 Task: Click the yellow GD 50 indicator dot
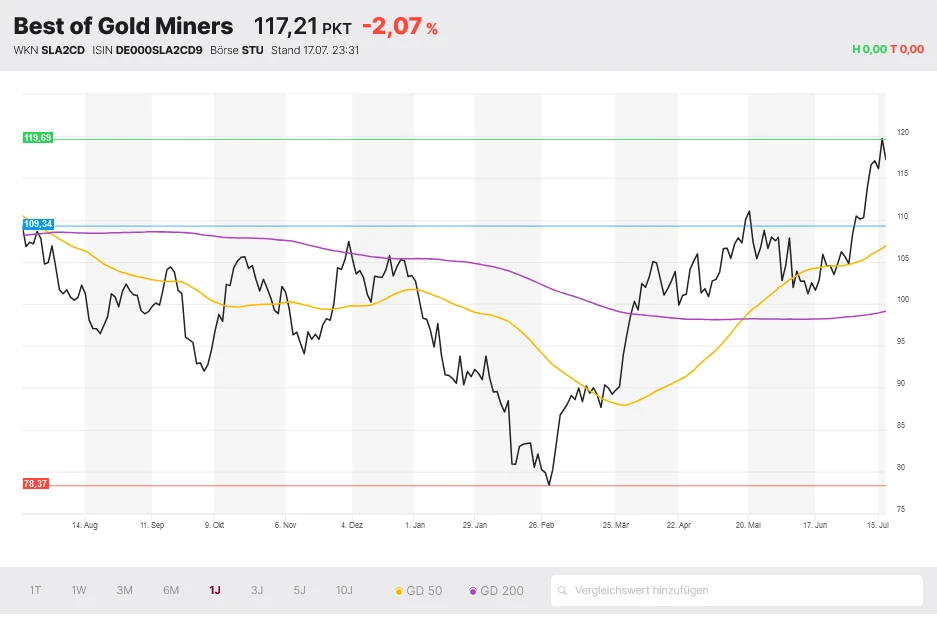401,590
